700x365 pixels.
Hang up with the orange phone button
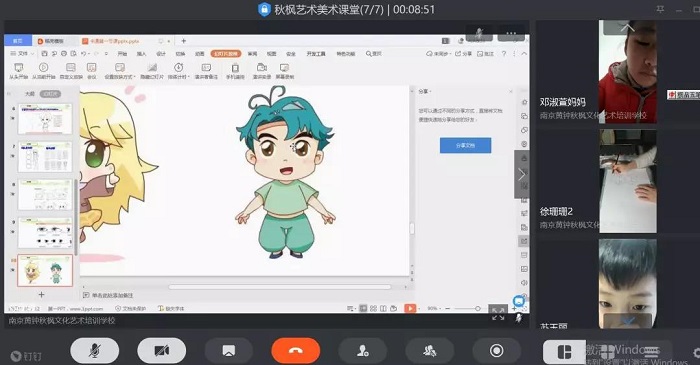(x=296, y=351)
